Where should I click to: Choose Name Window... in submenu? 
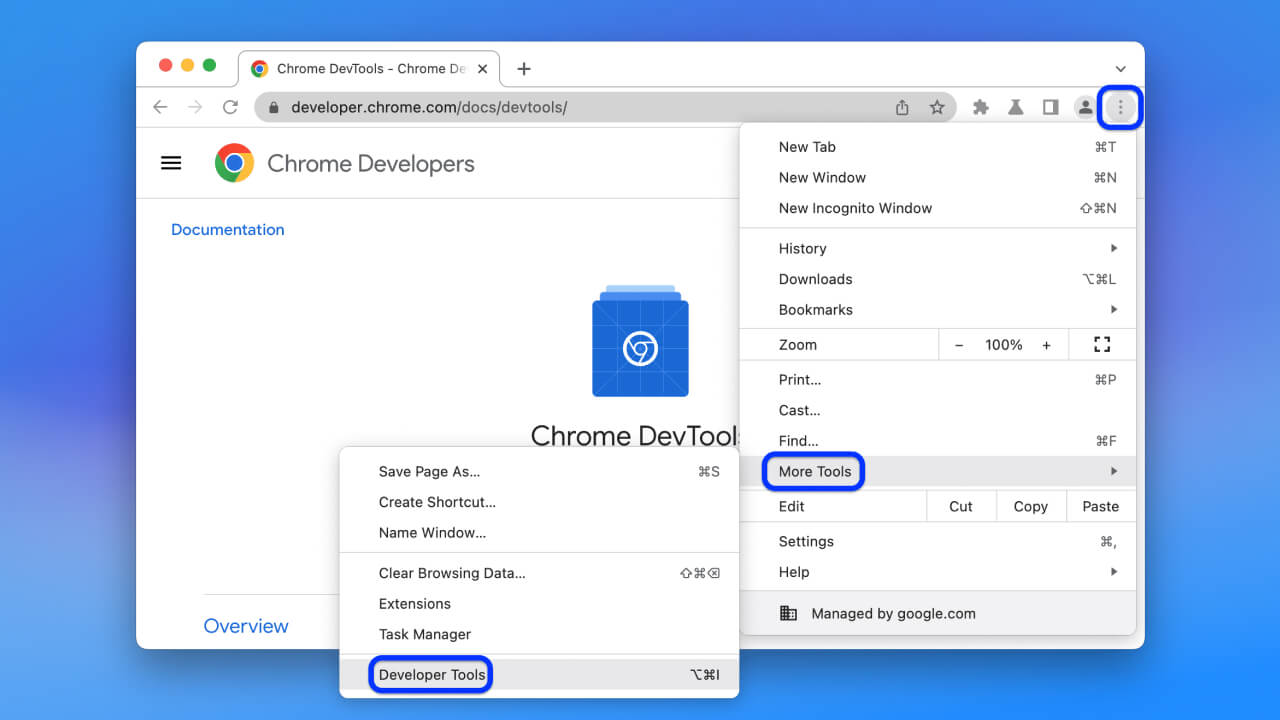[539, 533]
